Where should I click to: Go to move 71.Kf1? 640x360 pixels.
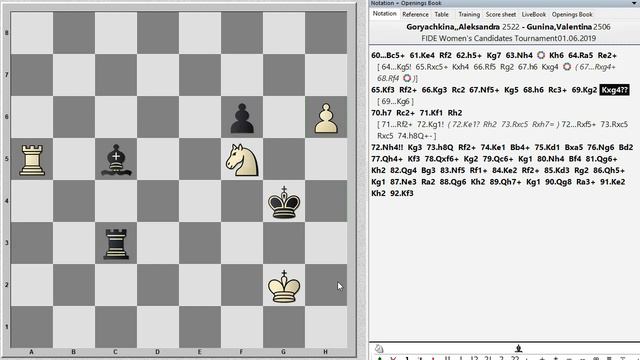point(431,113)
